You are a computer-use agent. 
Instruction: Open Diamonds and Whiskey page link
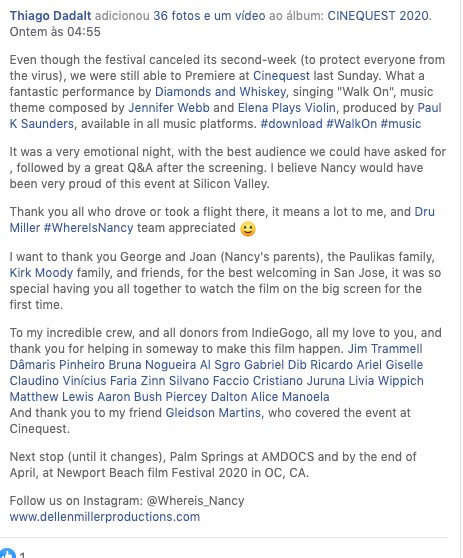(x=221, y=92)
